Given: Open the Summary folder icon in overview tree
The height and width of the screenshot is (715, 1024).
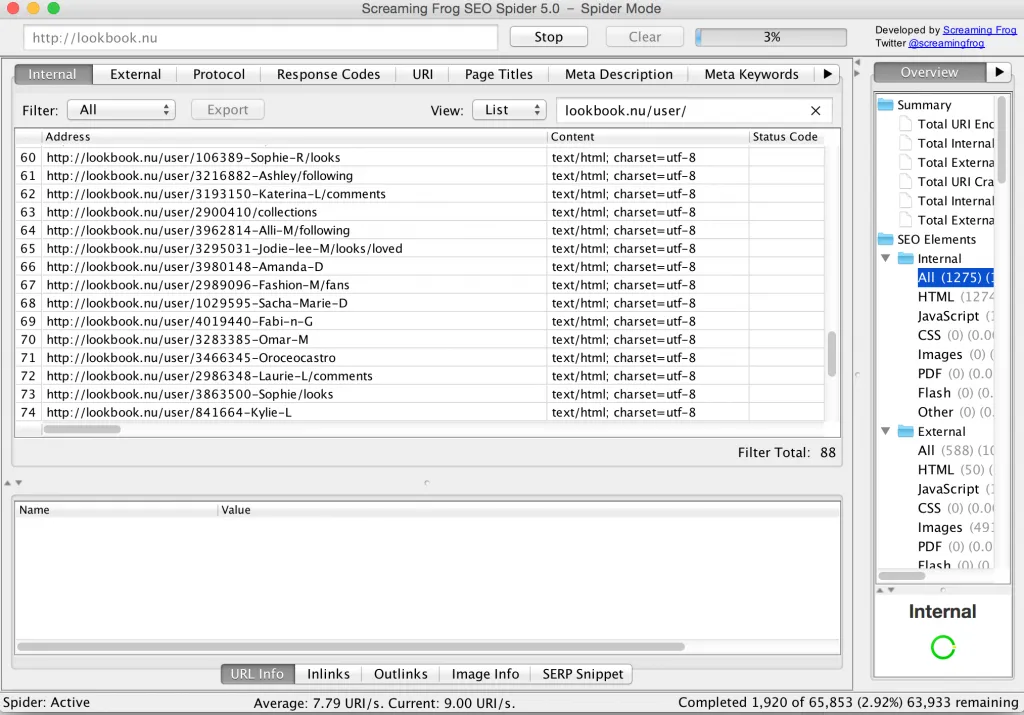Looking at the screenshot, I should click(885, 104).
